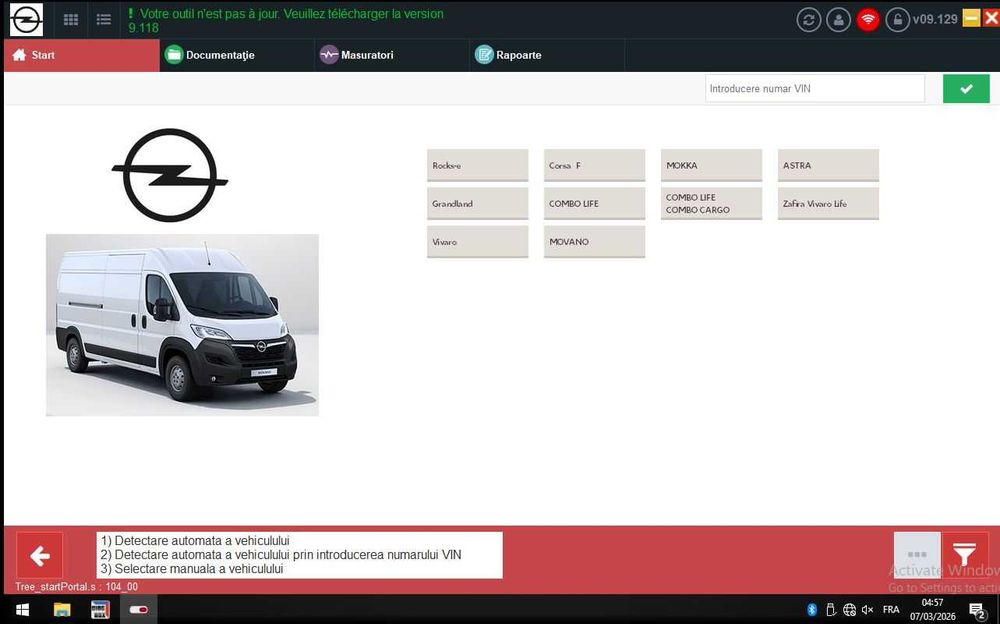Viewport: 1000px width, 624px height.
Task: Open the list view icon
Action: click(103, 20)
